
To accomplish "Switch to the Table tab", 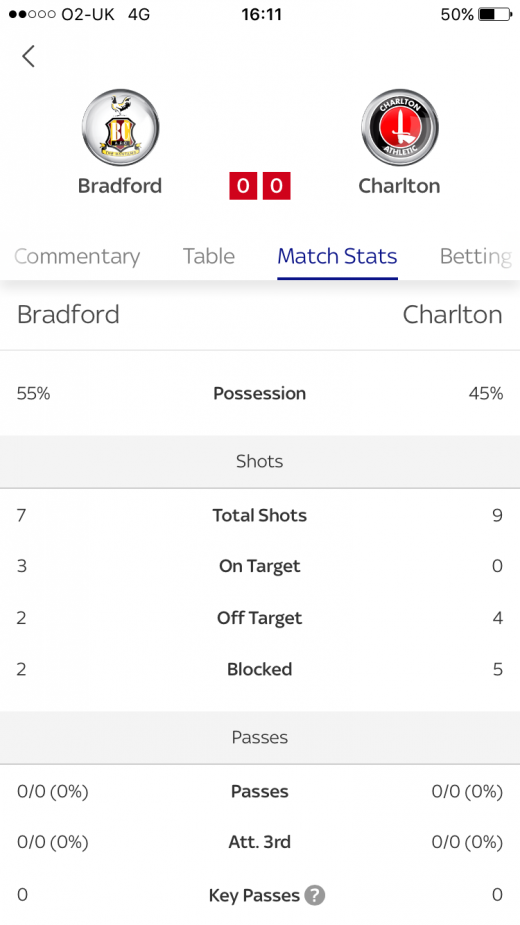I will [209, 256].
